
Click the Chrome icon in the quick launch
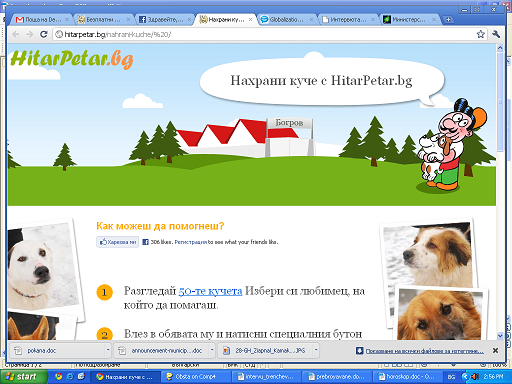pyautogui.click(x=59, y=377)
